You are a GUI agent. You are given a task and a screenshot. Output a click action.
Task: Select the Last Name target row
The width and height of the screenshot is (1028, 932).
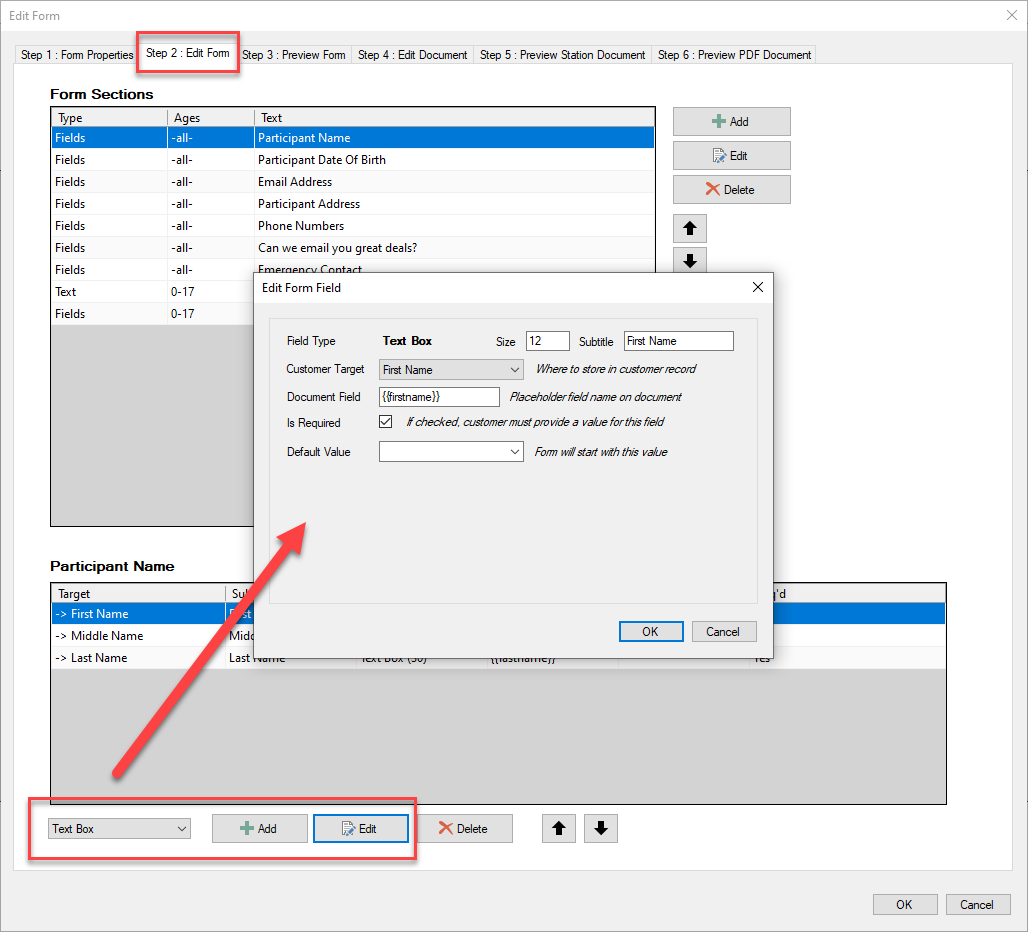[153, 657]
